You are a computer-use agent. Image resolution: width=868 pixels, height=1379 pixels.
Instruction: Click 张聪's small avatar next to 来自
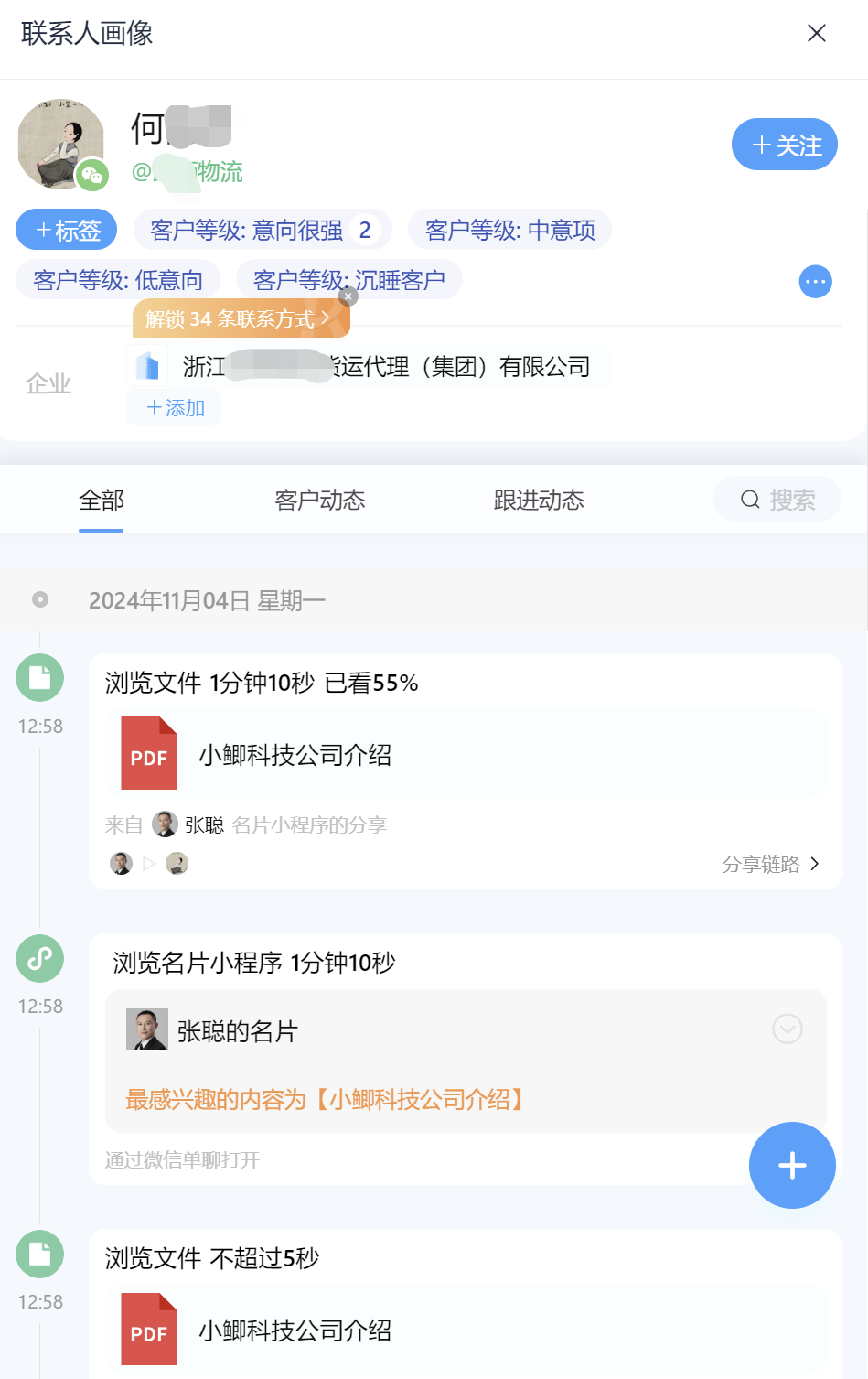pyautogui.click(x=165, y=824)
